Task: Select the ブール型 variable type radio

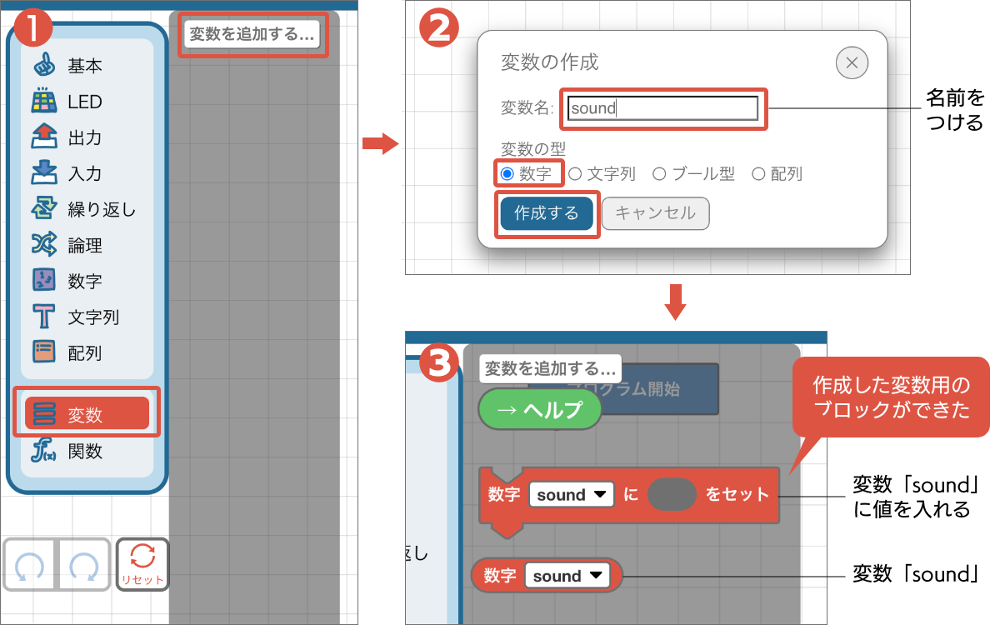Action: tap(659, 173)
